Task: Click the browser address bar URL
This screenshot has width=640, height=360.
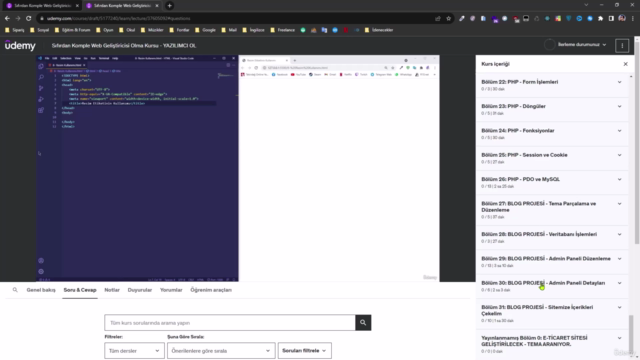Action: 118,18
